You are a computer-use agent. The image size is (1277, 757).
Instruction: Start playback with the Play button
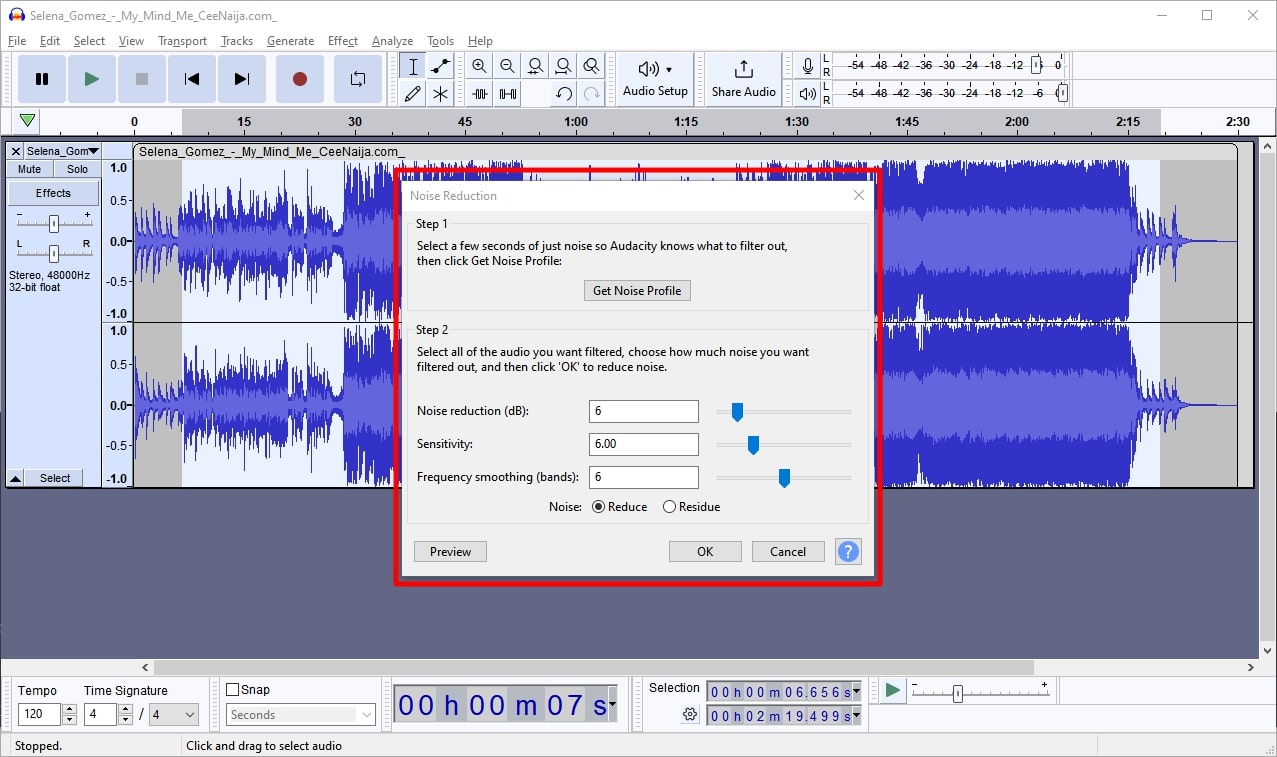(92, 79)
